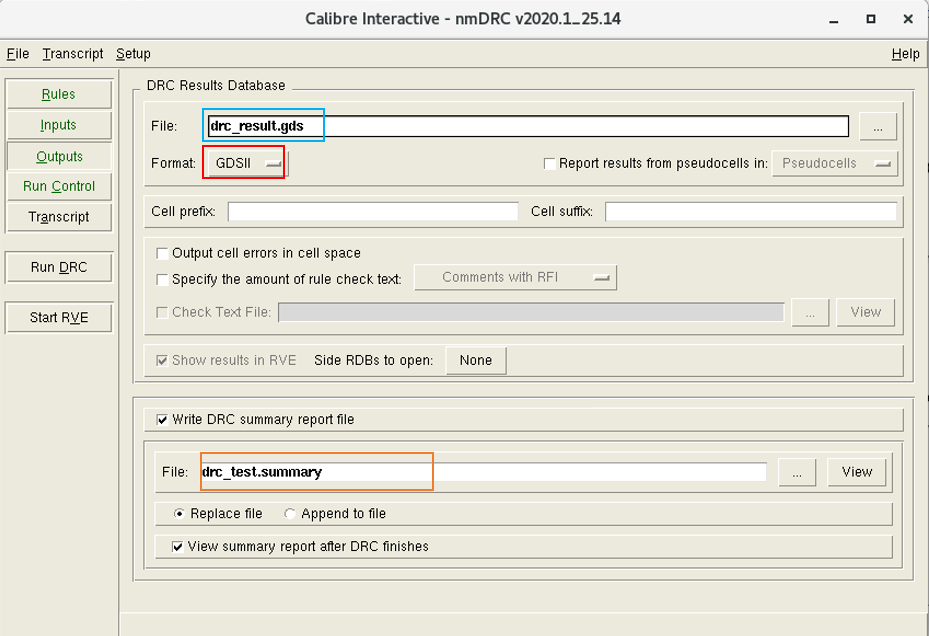Open the File menu
Image resolution: width=929 pixels, height=636 pixels.
click(18, 54)
